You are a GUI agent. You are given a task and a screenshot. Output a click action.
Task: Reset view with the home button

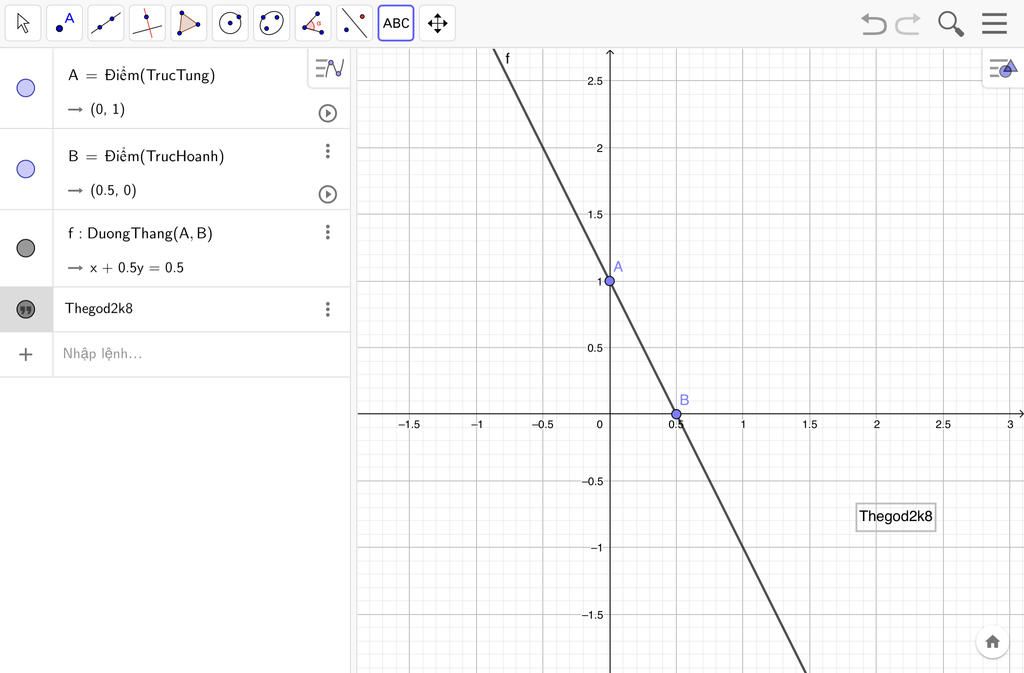coord(992,641)
